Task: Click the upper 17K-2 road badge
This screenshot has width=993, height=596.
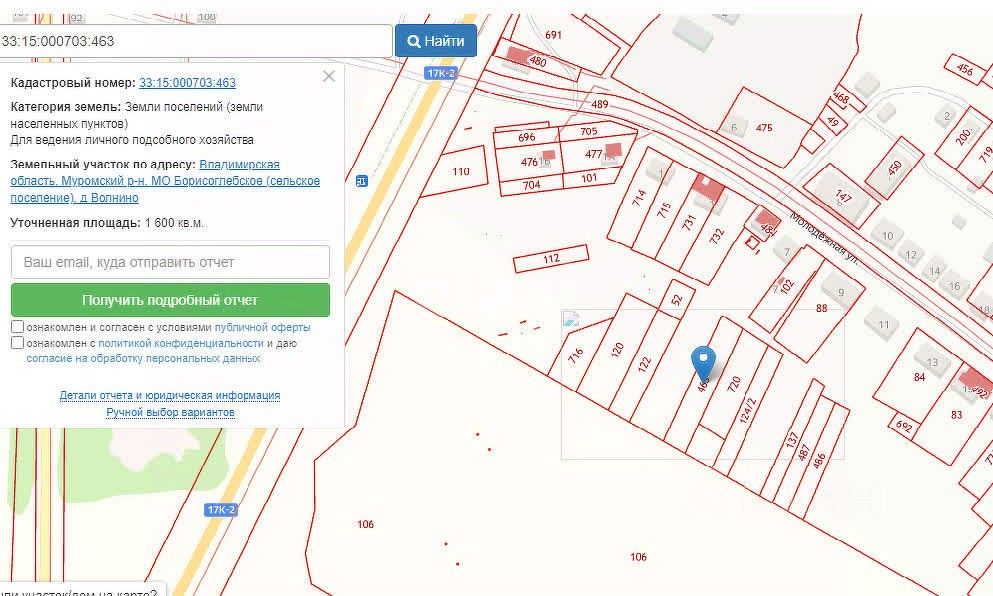Action: [x=441, y=73]
